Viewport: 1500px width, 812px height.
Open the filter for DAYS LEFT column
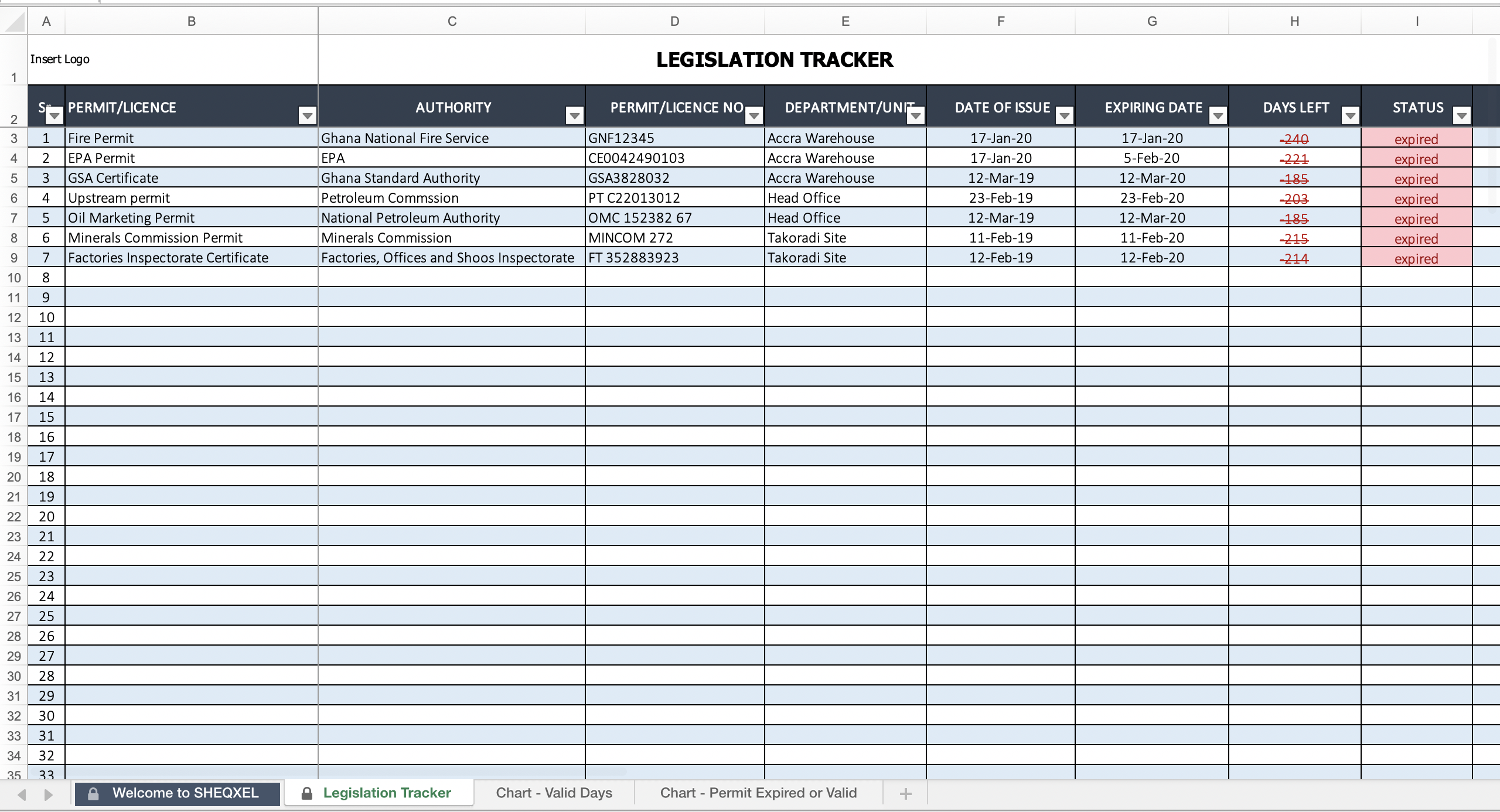(x=1352, y=115)
